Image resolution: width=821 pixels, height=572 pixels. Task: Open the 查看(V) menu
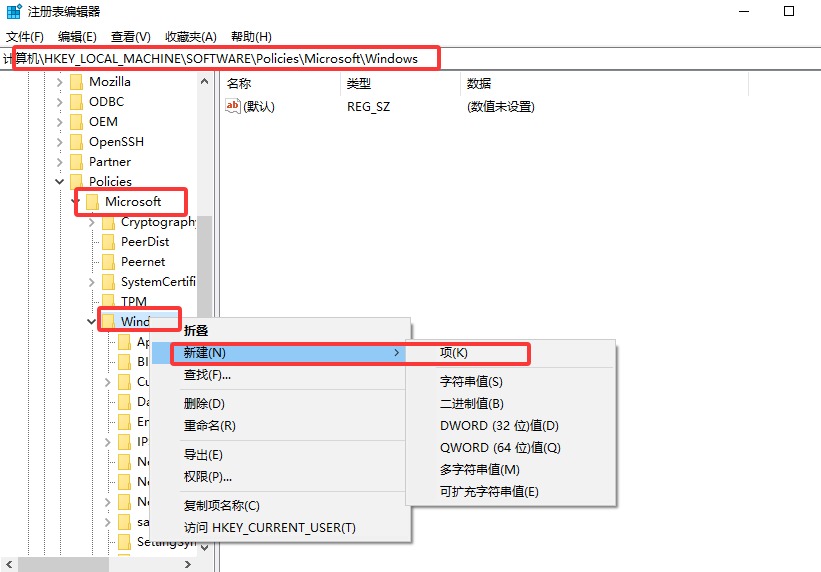click(x=130, y=37)
